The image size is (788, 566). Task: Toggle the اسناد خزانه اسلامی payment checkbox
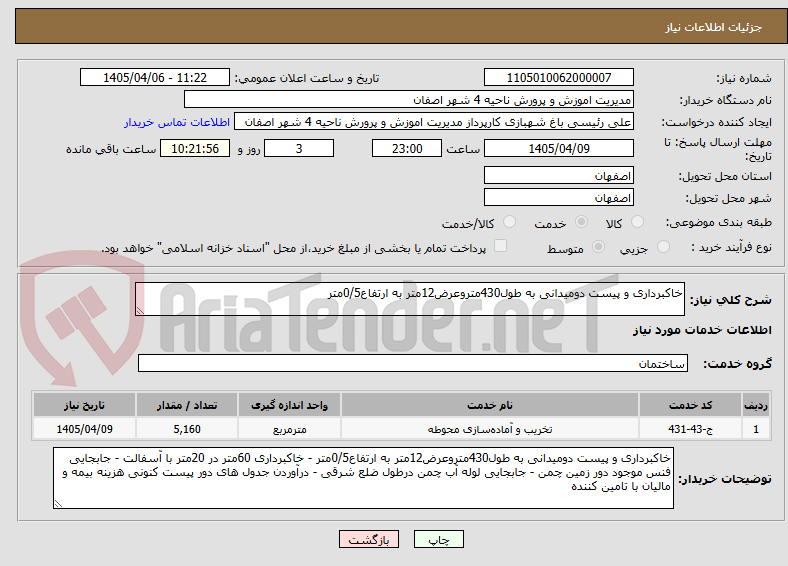(501, 246)
